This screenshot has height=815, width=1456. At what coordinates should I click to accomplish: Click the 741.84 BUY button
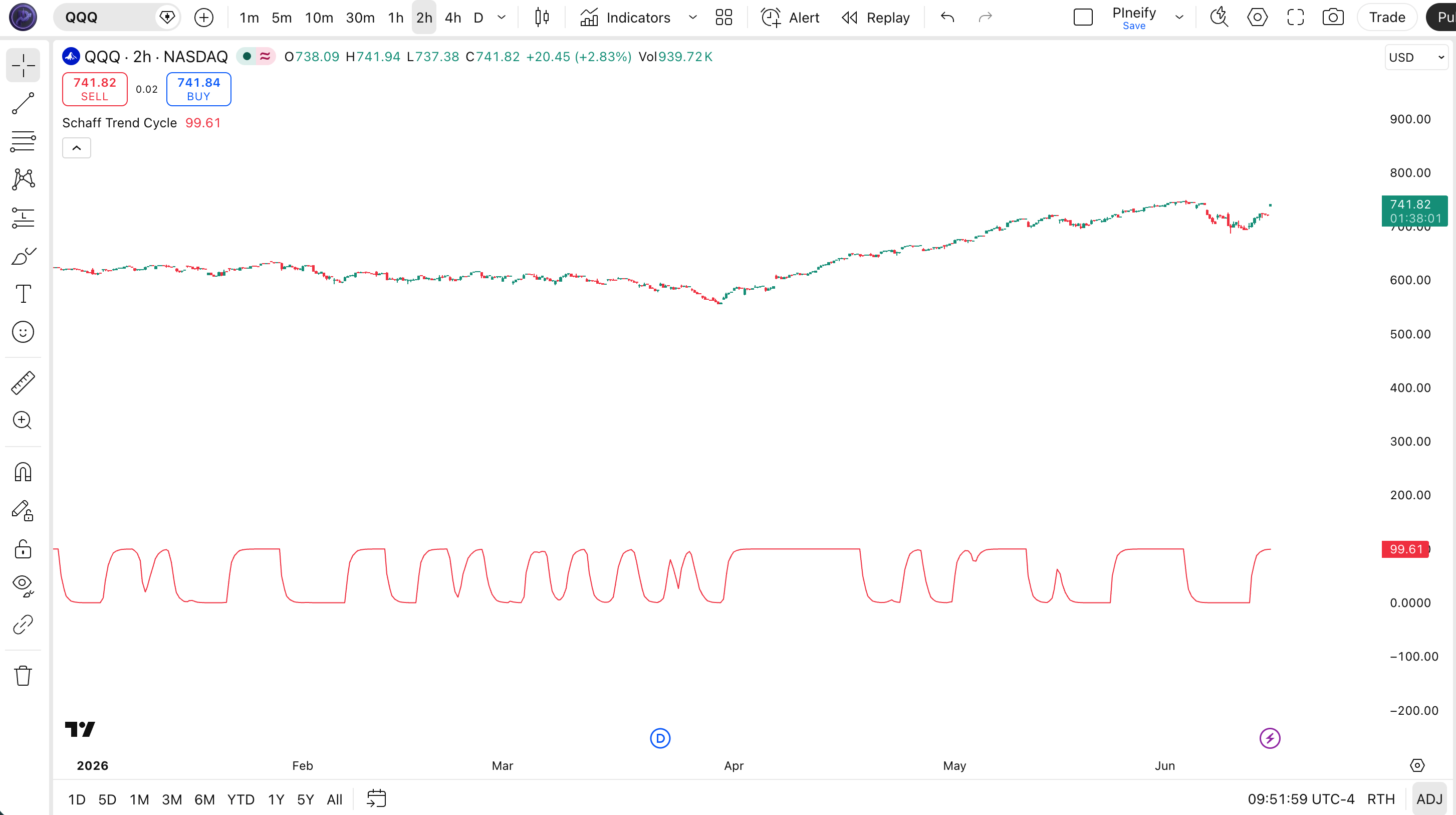click(x=198, y=89)
